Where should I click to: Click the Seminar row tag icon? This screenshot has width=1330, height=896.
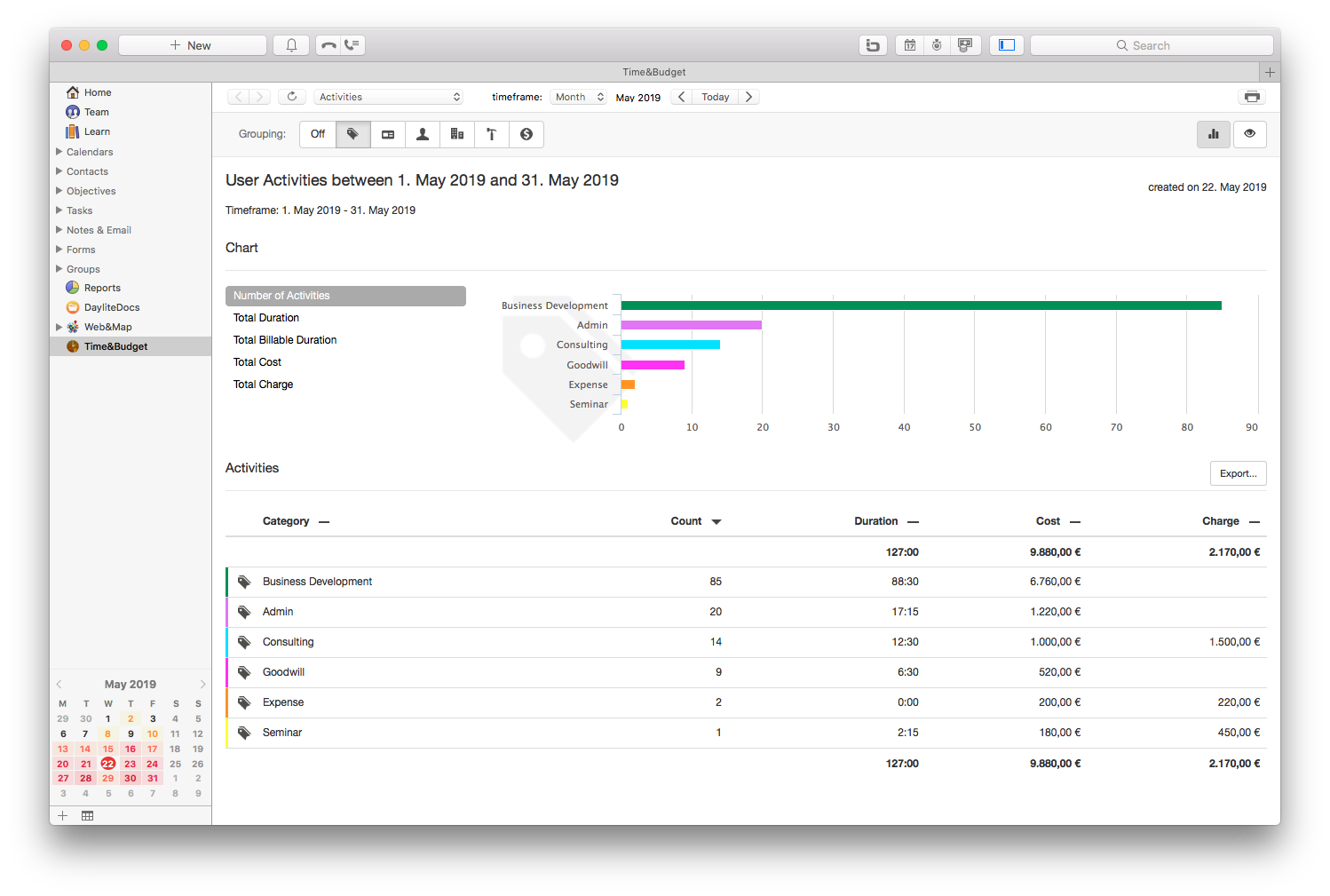244,733
